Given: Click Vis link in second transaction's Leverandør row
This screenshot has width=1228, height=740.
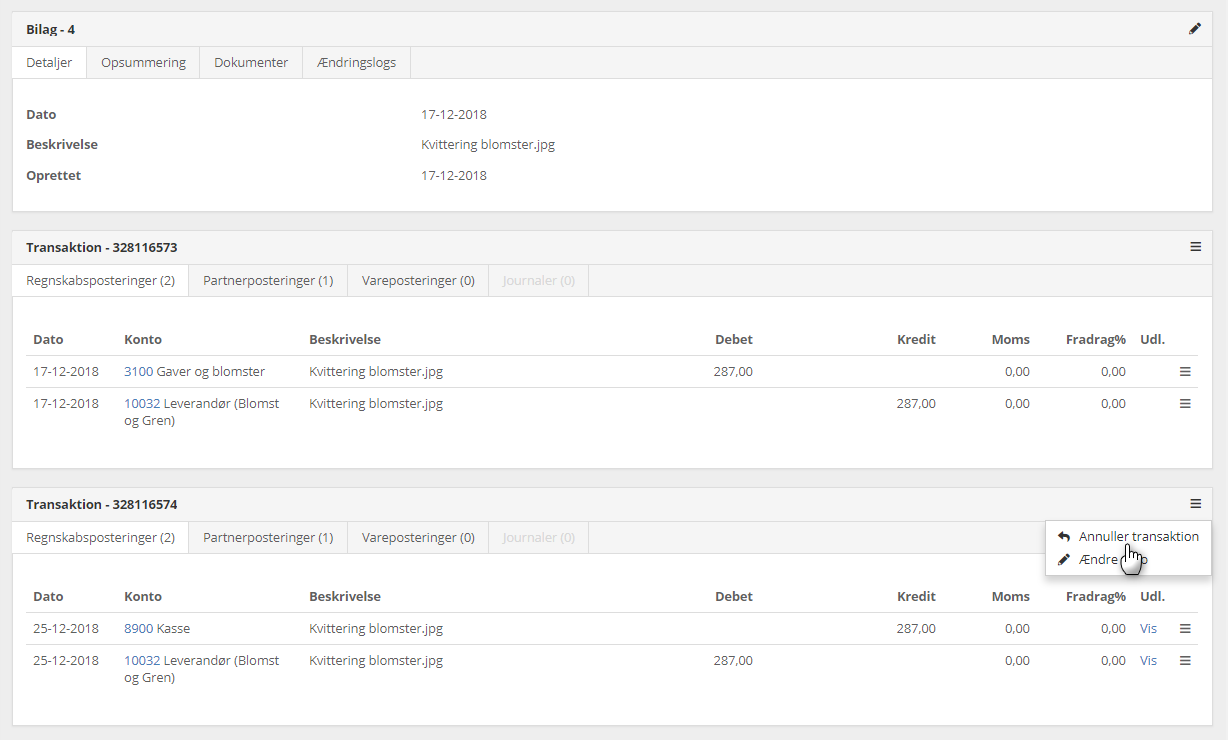Looking at the screenshot, I should 1148,661.
